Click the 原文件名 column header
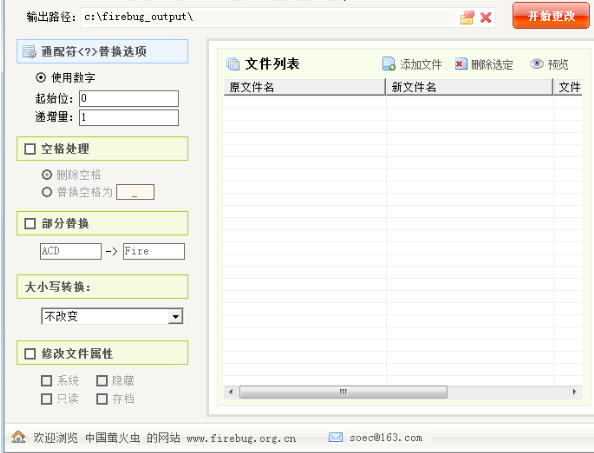The width and height of the screenshot is (594, 453). coord(305,87)
